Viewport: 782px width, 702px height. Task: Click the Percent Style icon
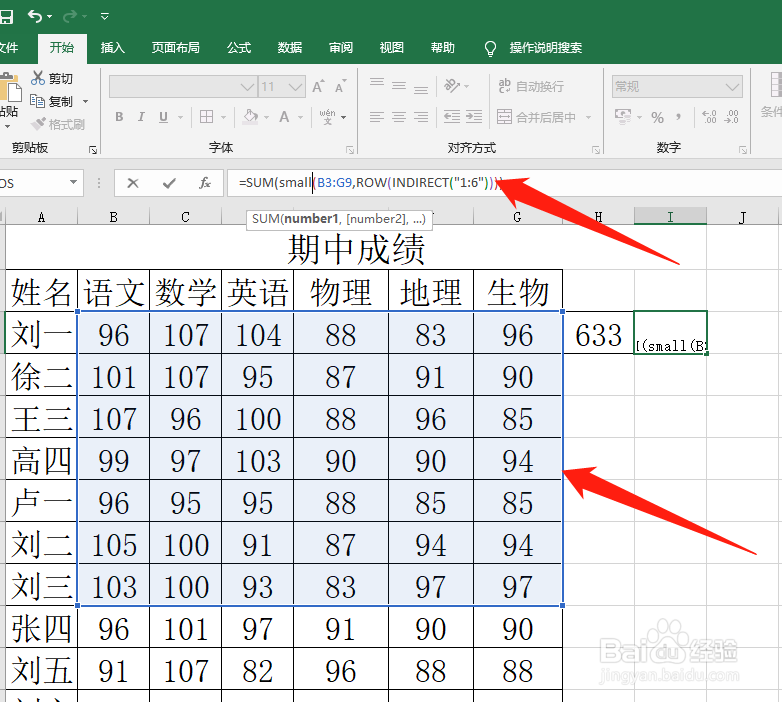(657, 118)
